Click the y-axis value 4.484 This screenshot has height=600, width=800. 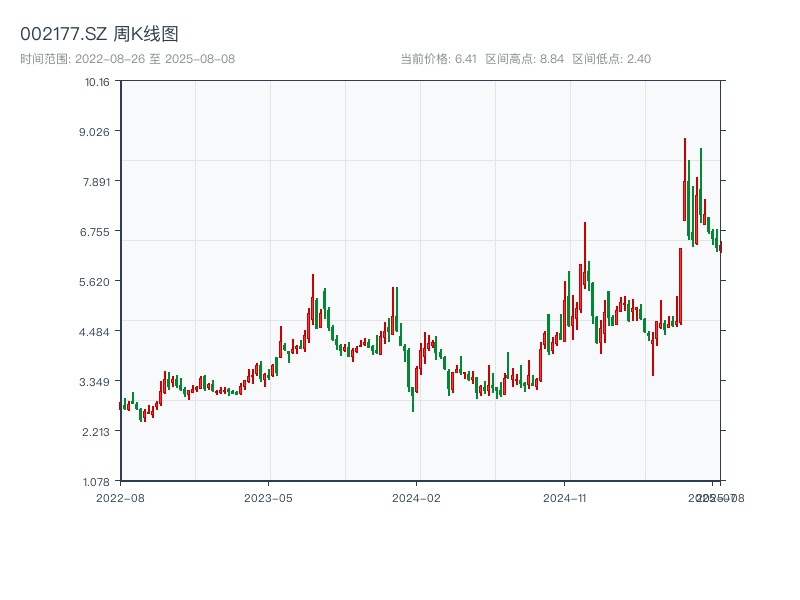click(x=94, y=332)
